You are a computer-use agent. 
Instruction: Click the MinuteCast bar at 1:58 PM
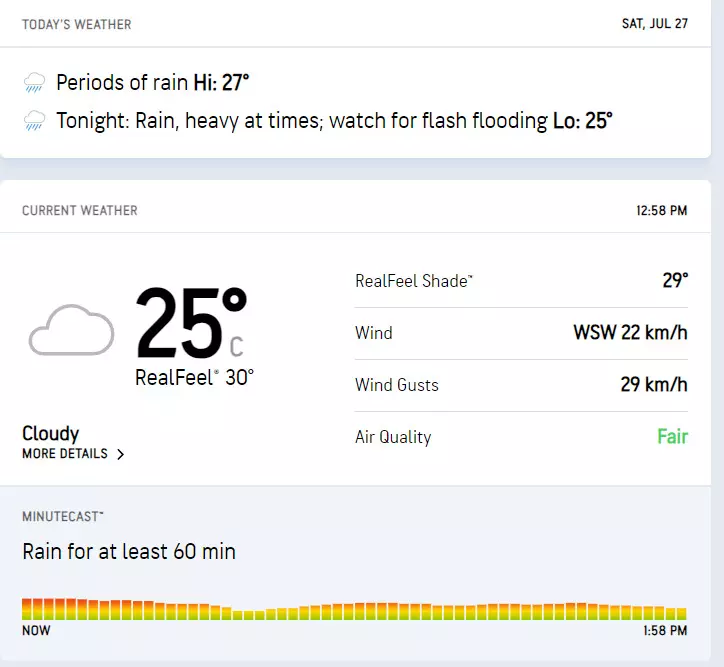681,613
